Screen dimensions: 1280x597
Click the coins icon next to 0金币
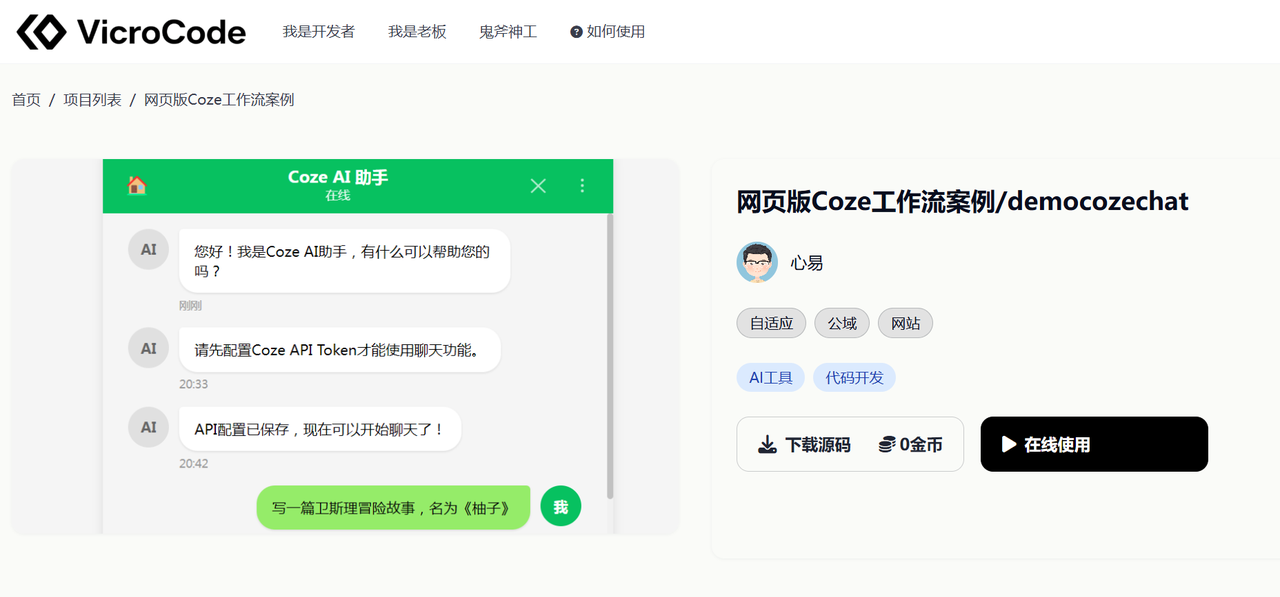(x=886, y=444)
